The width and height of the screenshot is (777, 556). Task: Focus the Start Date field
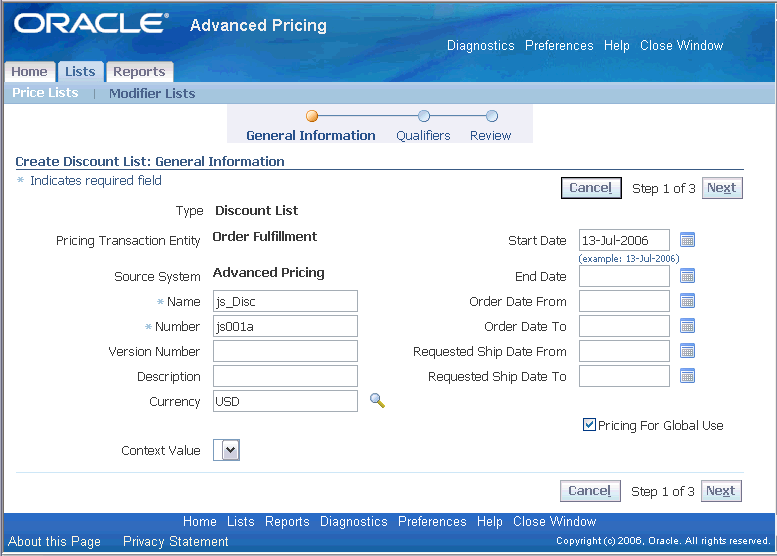[x=624, y=240]
